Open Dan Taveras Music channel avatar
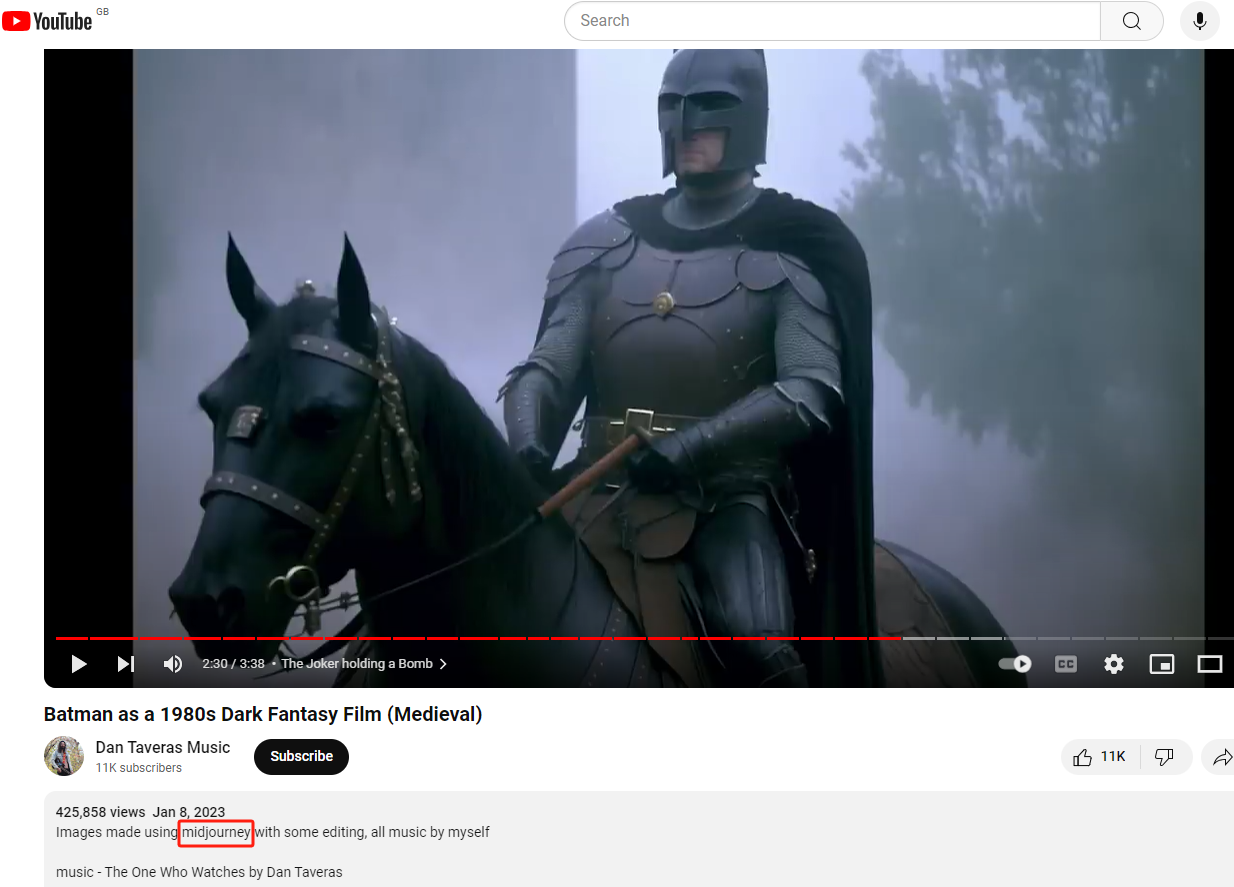The width and height of the screenshot is (1234, 887). [x=64, y=756]
